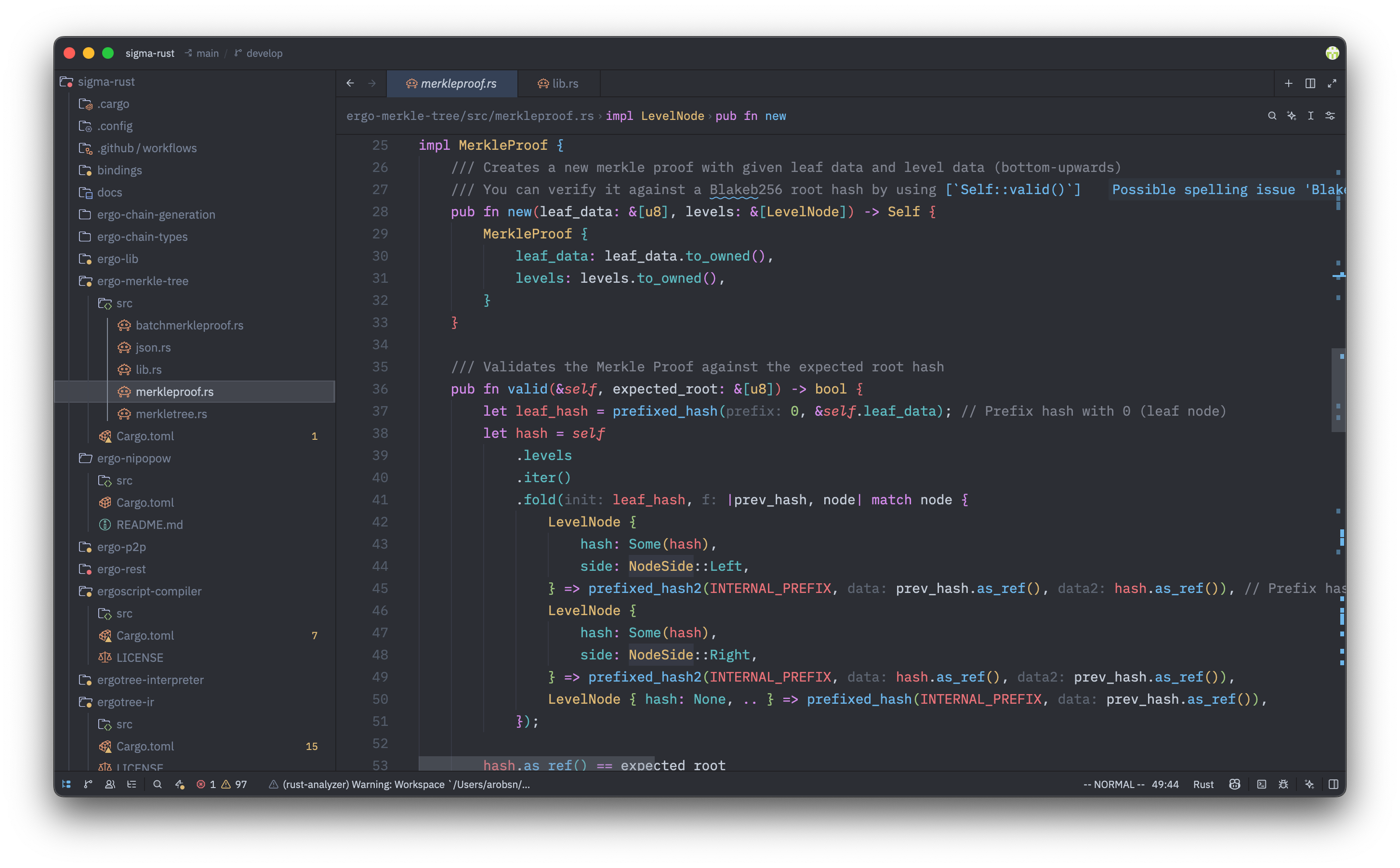Image resolution: width=1400 pixels, height=868 pixels.
Task: Open README.md under ergo-nipopow
Action: coord(195,524)
